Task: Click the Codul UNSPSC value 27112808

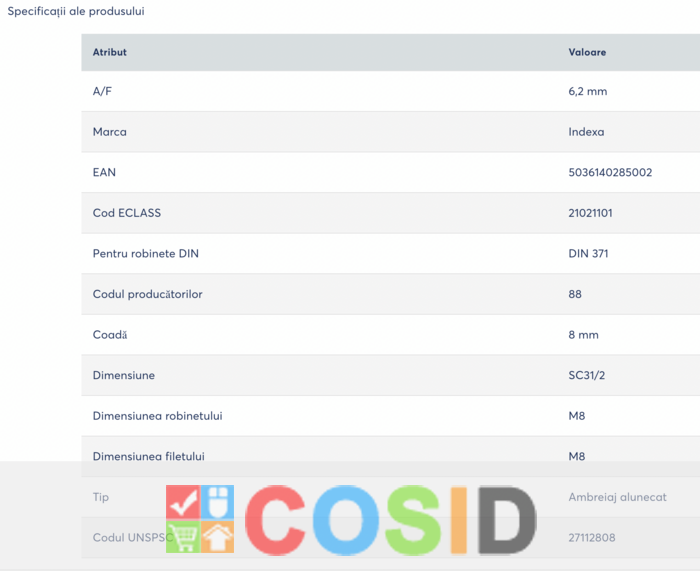Action: click(592, 538)
